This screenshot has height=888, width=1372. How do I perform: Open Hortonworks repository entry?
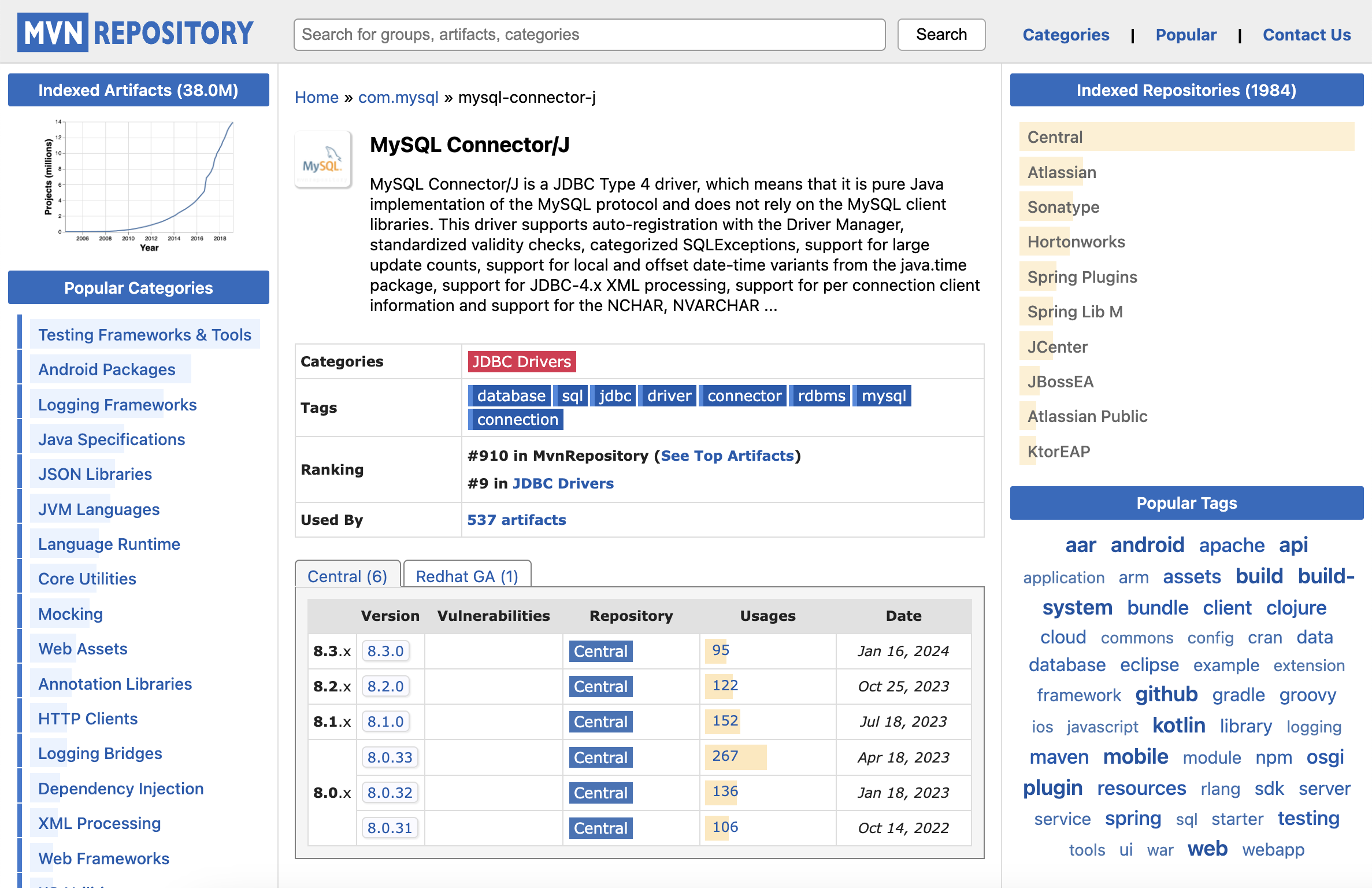pos(1076,242)
